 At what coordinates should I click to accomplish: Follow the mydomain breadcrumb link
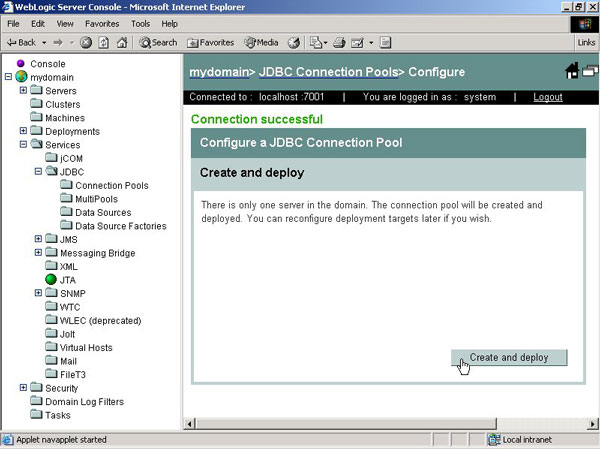point(219,72)
